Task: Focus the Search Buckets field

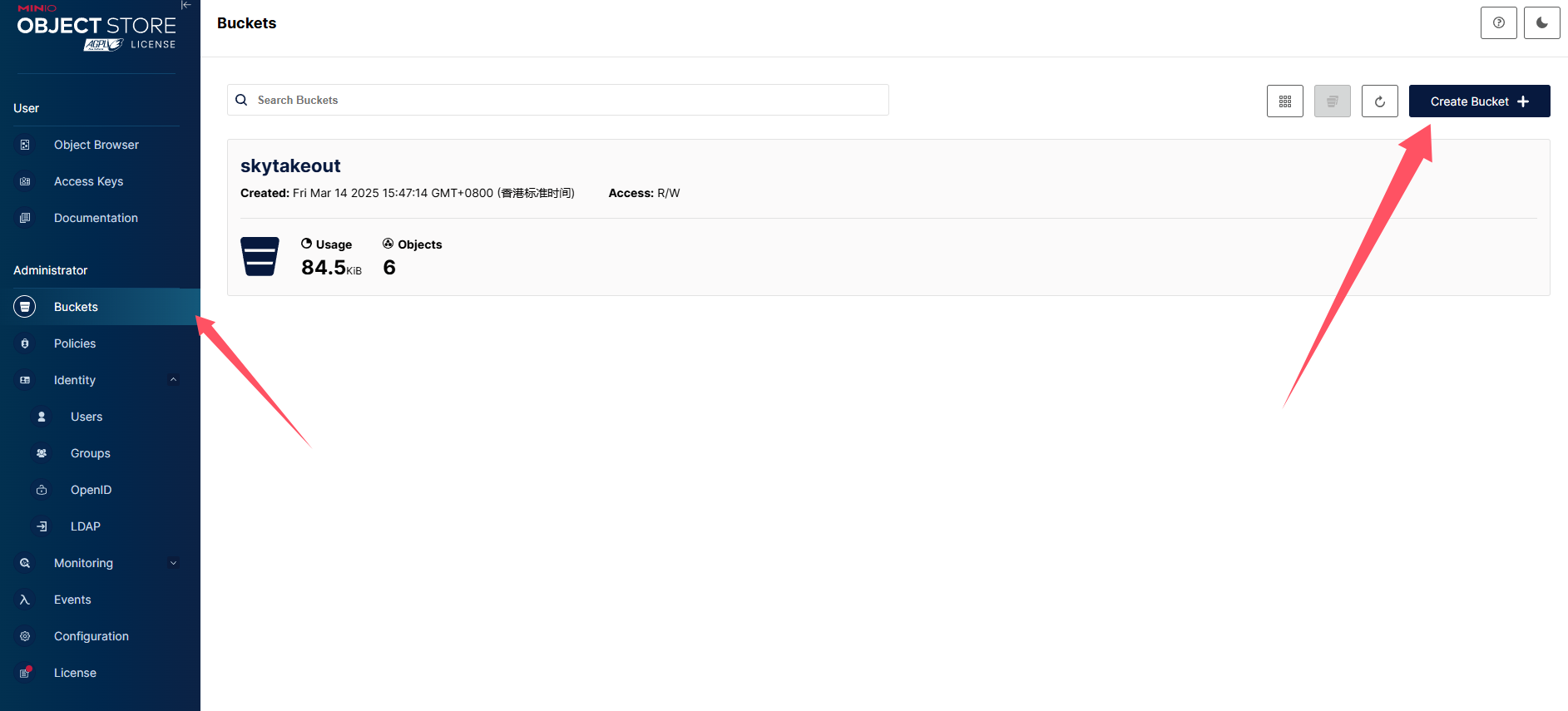Action: 558,100
